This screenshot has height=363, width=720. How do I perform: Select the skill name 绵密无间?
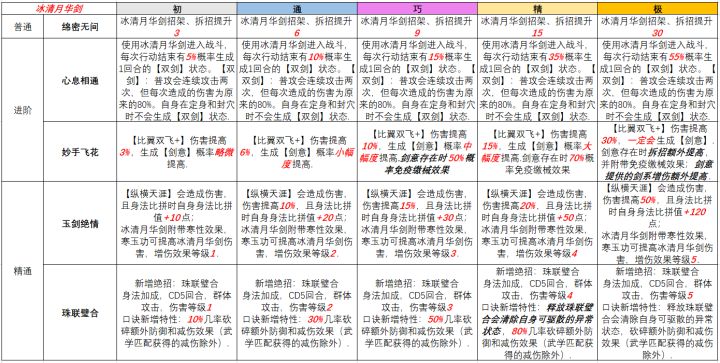point(79,27)
